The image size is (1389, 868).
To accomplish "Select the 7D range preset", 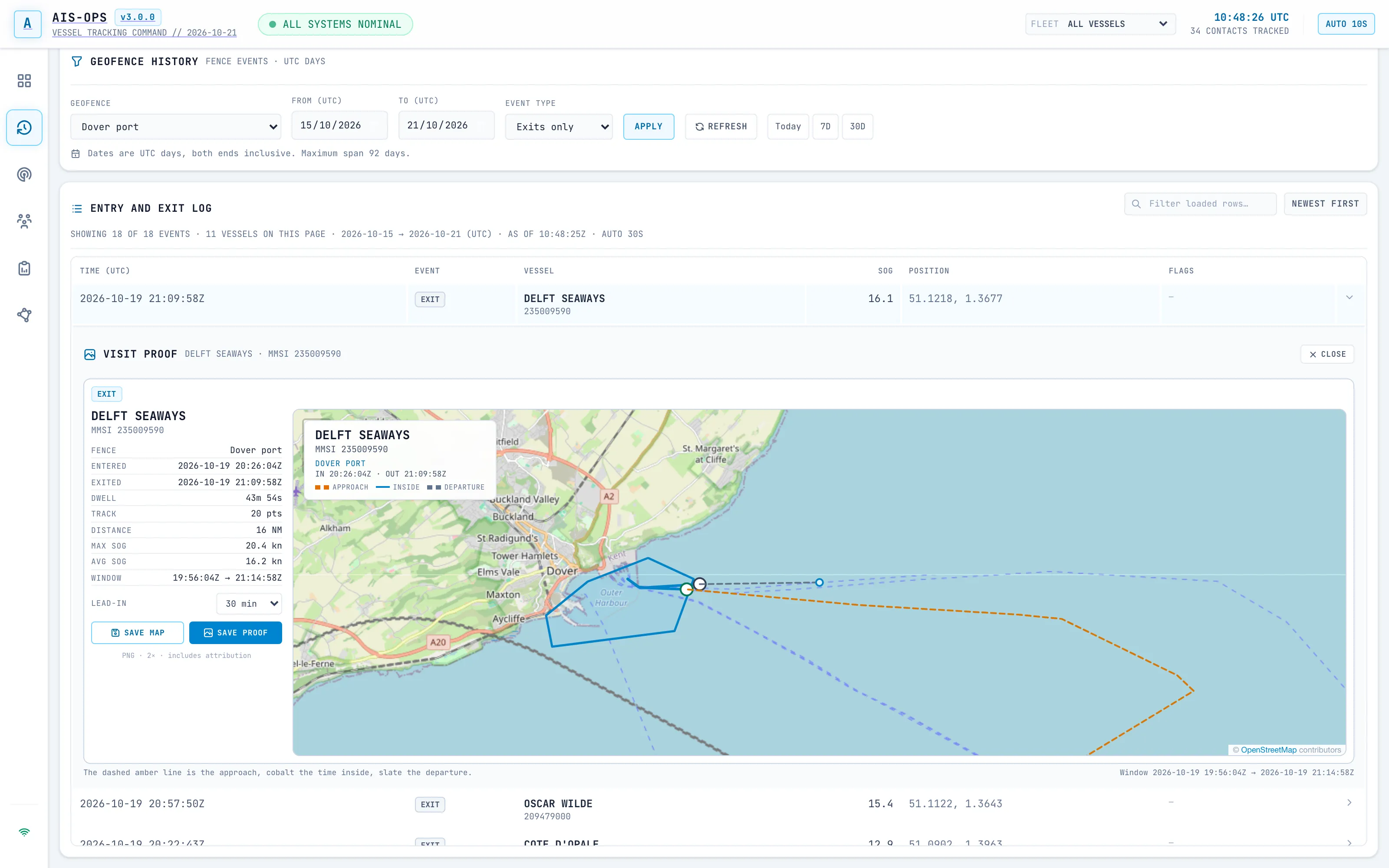I will (825, 126).
